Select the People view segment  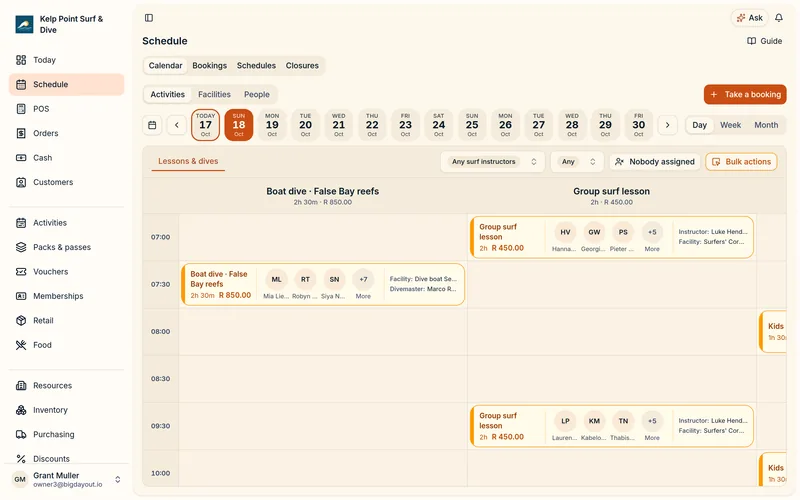(257, 94)
